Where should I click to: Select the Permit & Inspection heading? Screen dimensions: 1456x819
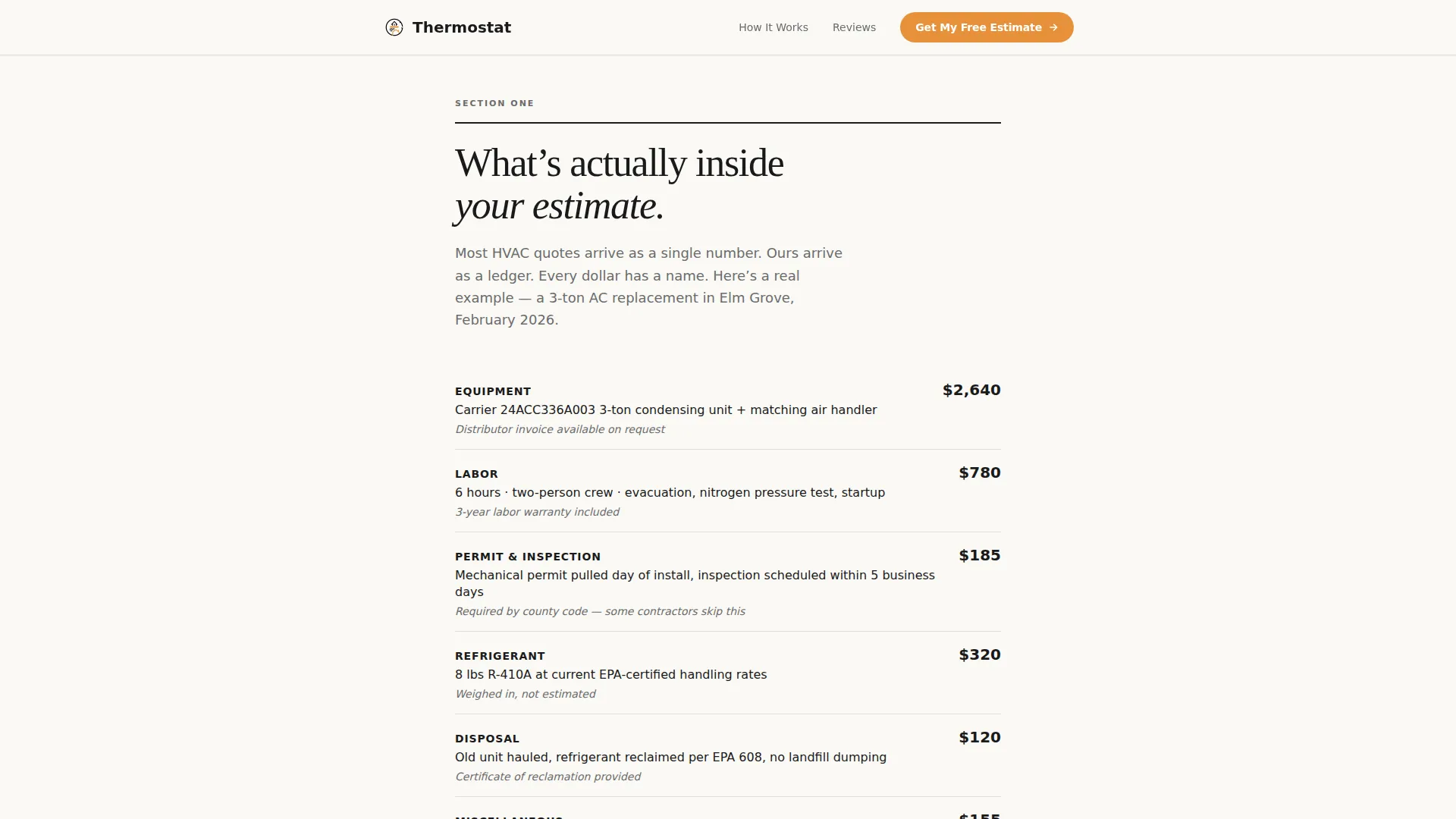[x=528, y=557]
